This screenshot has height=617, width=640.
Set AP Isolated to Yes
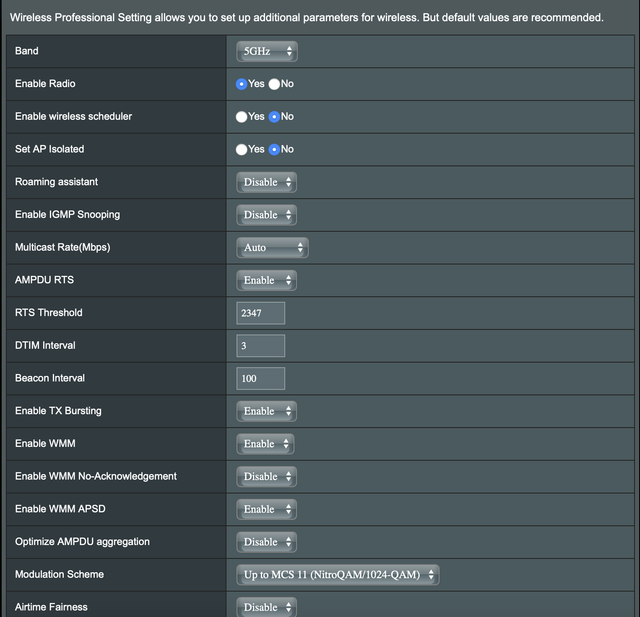pos(241,149)
